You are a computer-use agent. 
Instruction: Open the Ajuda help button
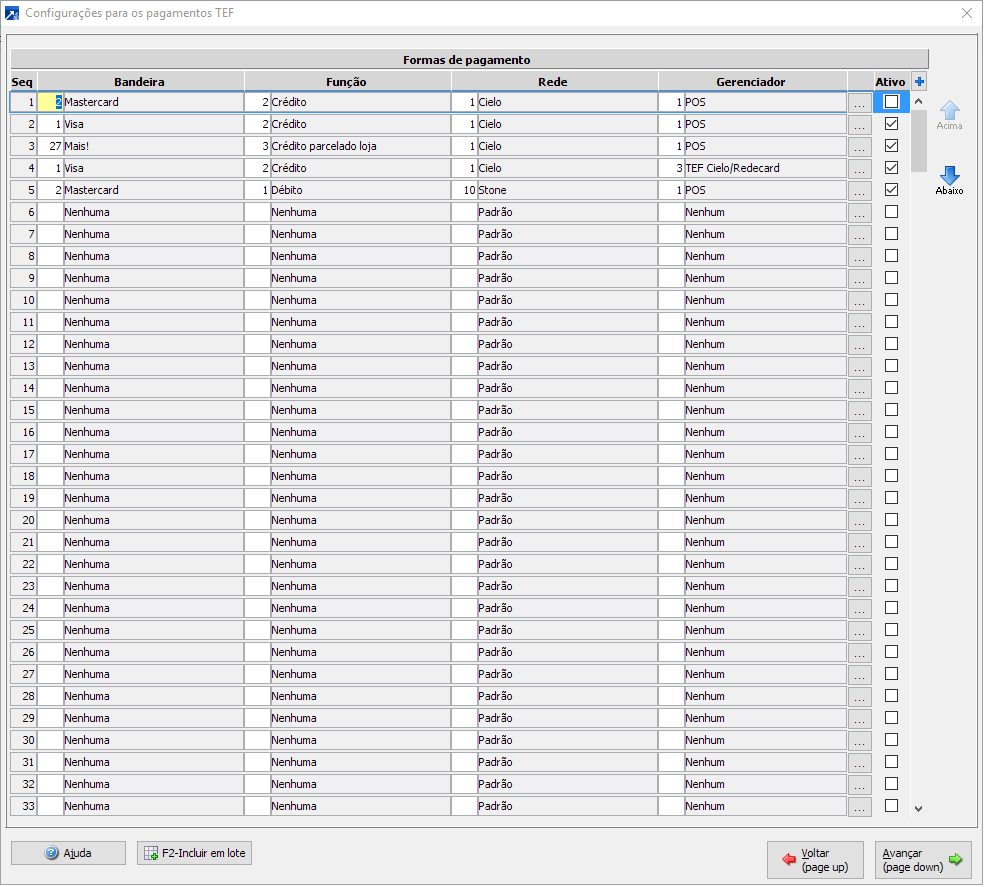coord(68,853)
